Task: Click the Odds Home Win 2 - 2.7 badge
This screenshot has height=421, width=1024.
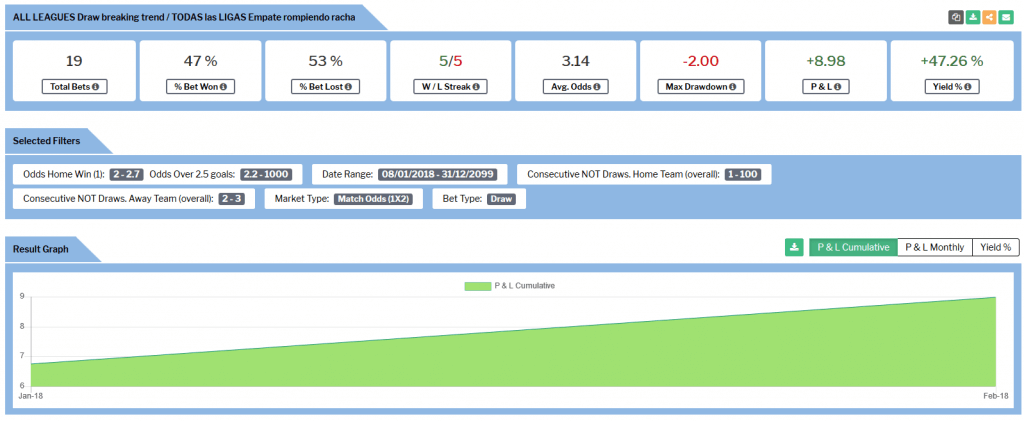Action: coord(125,174)
